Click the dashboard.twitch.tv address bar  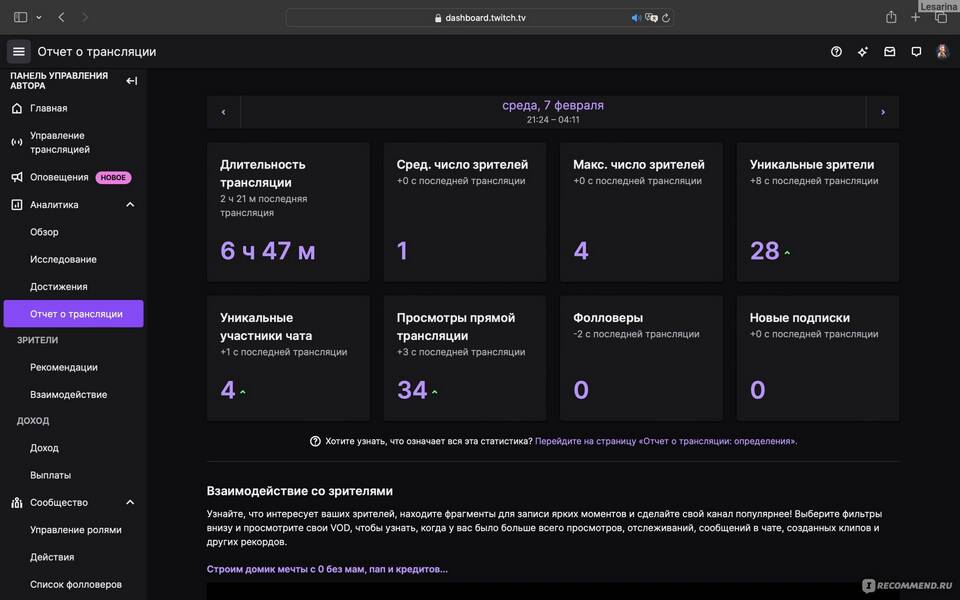tap(480, 17)
